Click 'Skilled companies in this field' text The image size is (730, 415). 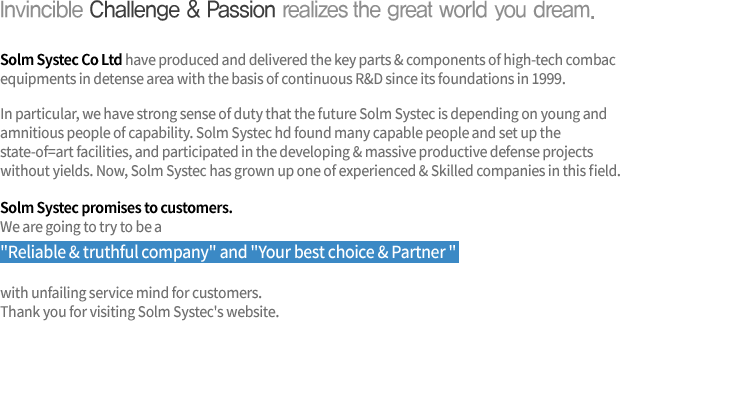(x=526, y=171)
